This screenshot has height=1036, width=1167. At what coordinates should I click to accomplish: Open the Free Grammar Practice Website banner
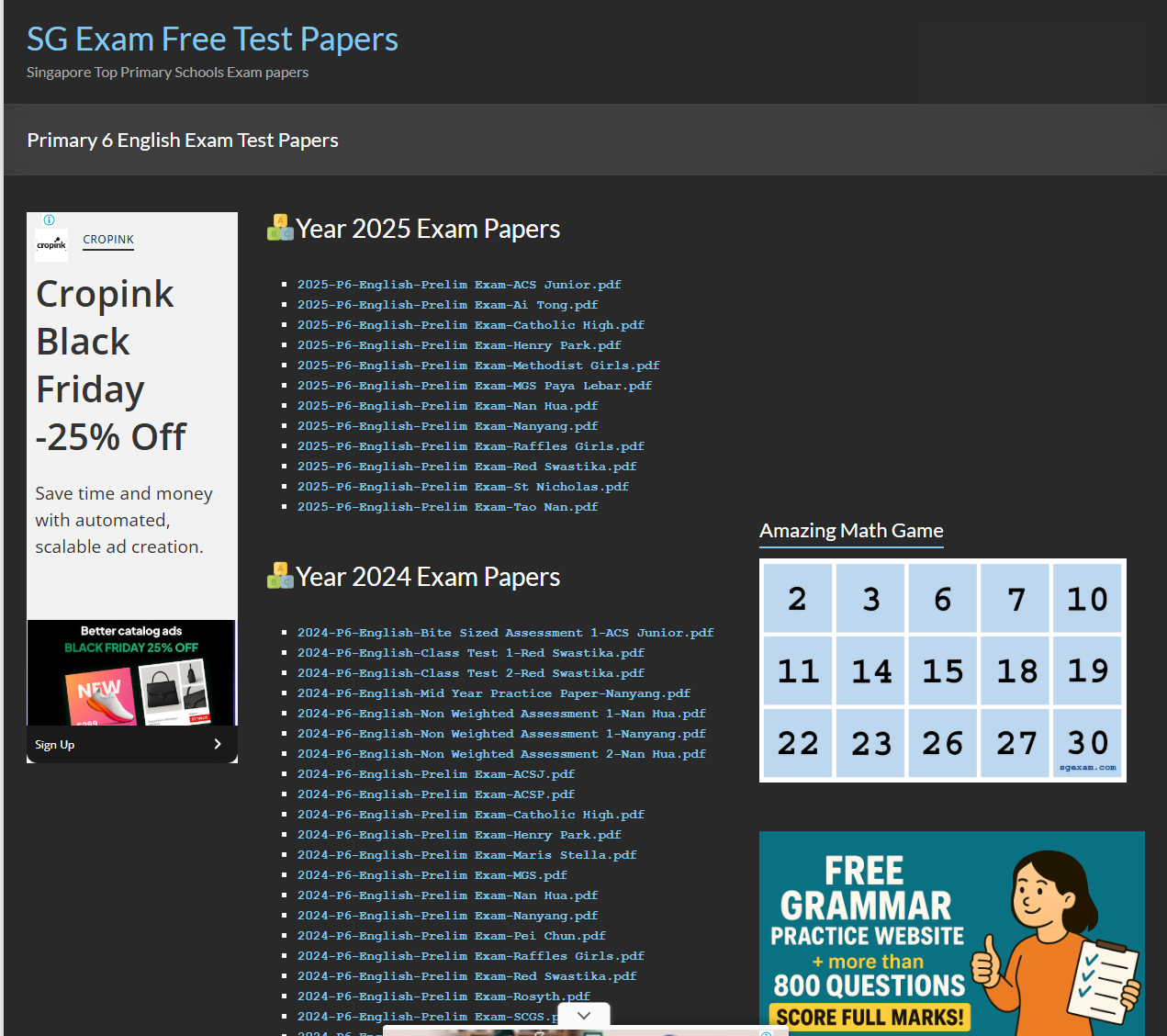point(951,932)
